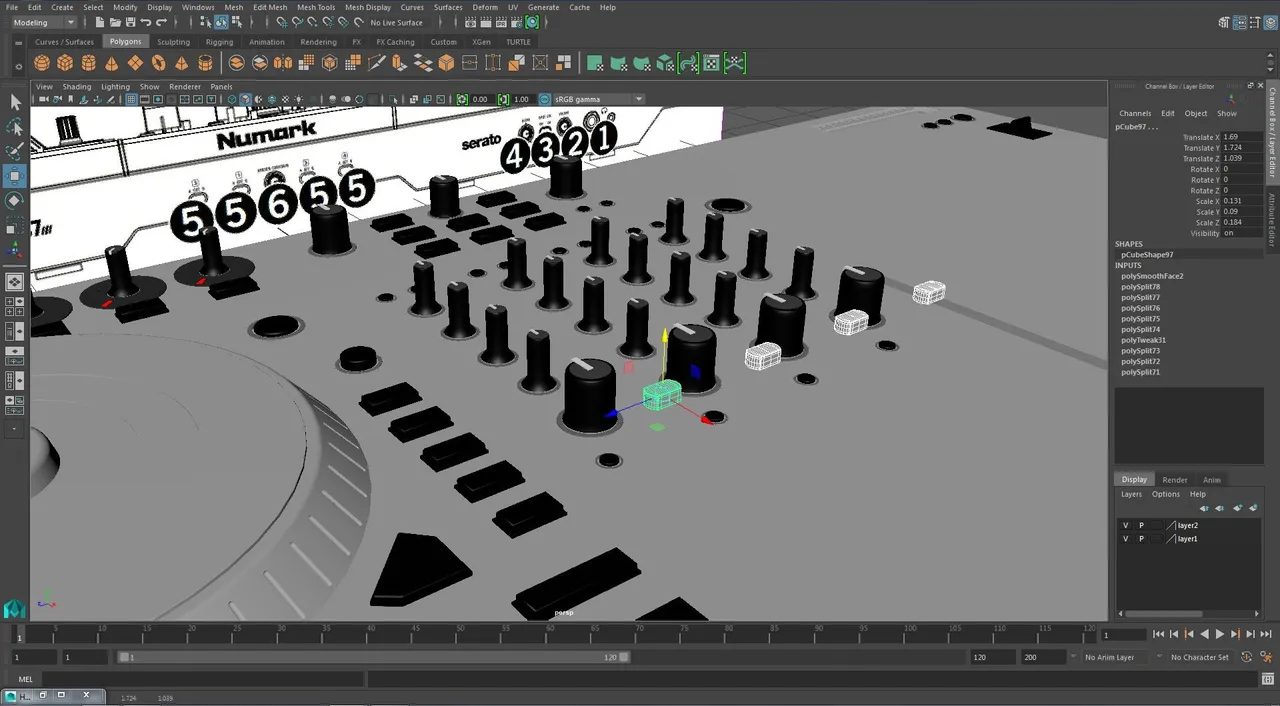
Task: Open the Deform menu
Action: click(485, 7)
